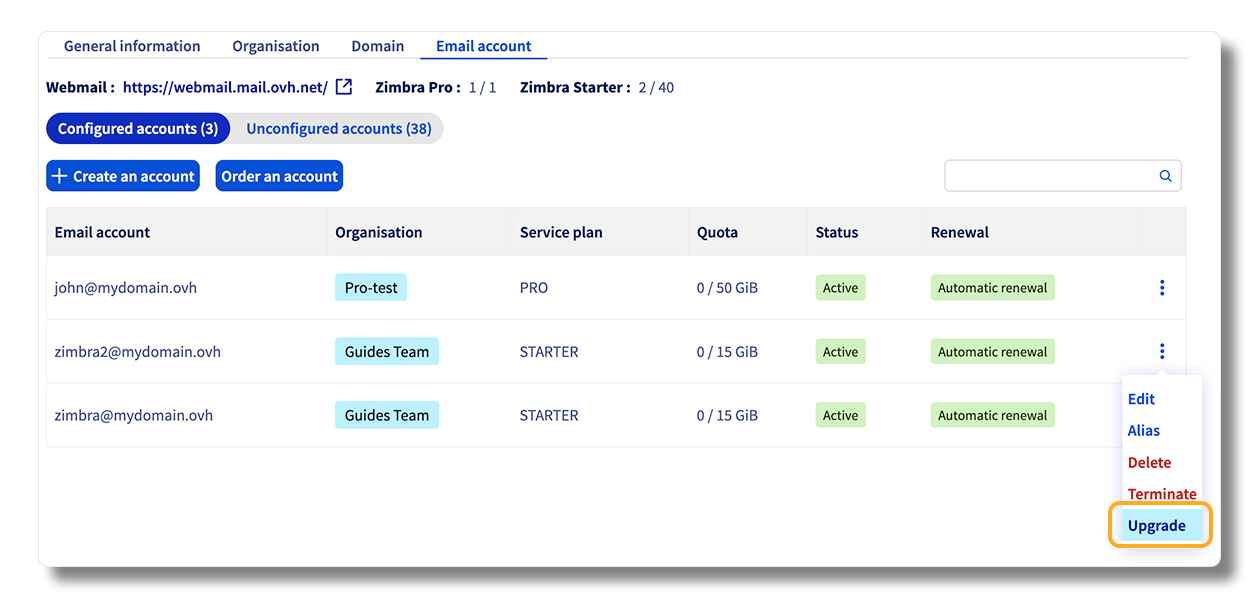Click the Pro-test organisation badge
Viewport: 1250px width, 600px height.
pos(371,288)
